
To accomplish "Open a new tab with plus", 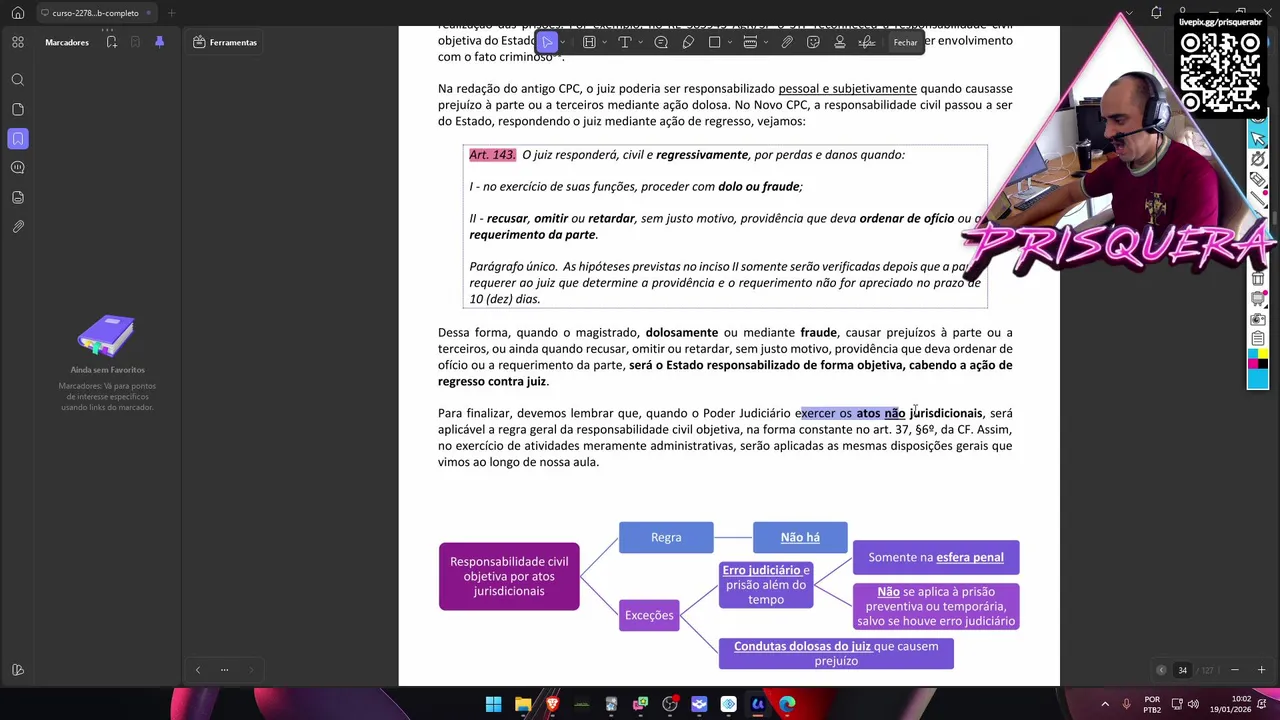I will click(x=171, y=13).
